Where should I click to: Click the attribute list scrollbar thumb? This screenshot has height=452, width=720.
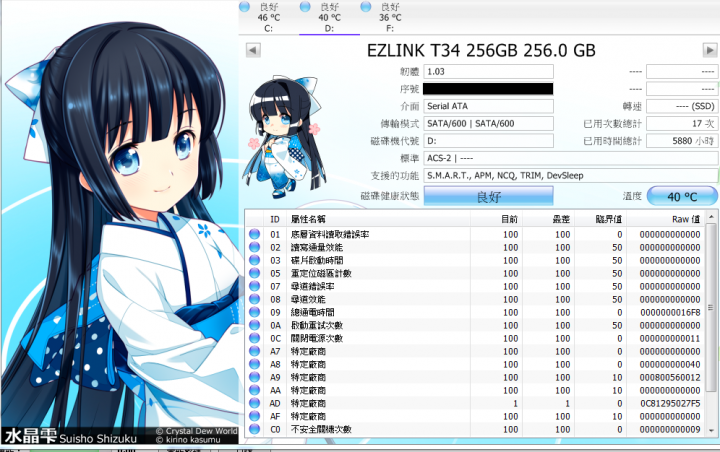(711, 308)
